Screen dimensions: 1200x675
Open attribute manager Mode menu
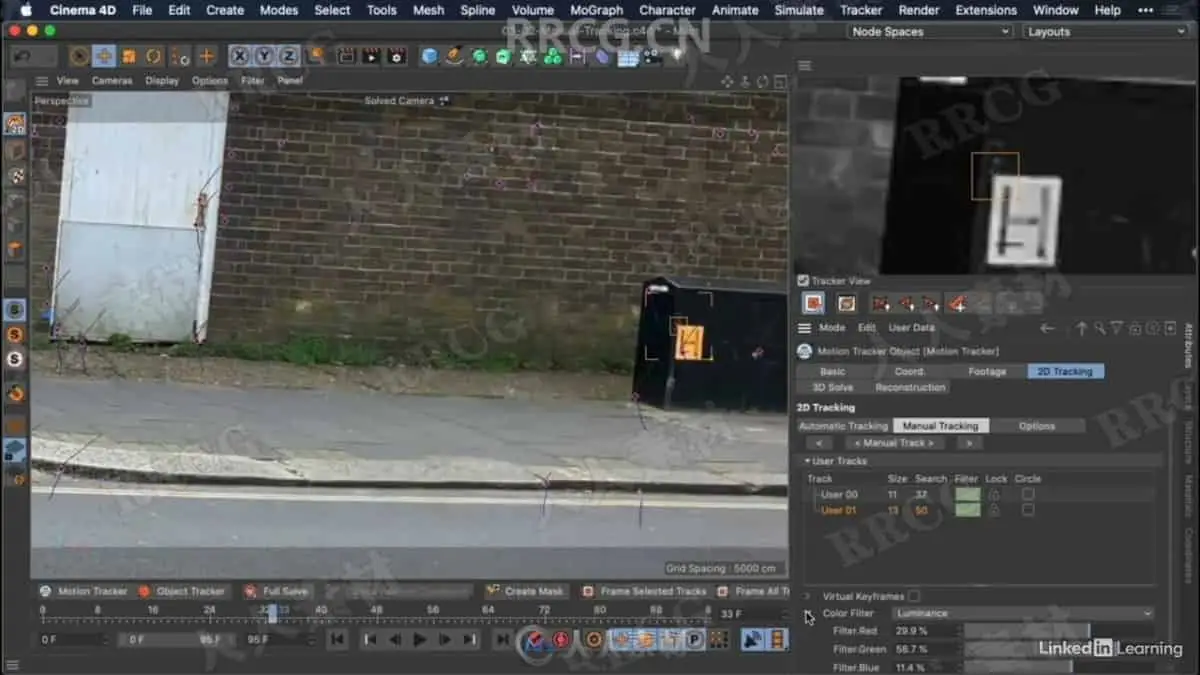click(832, 328)
